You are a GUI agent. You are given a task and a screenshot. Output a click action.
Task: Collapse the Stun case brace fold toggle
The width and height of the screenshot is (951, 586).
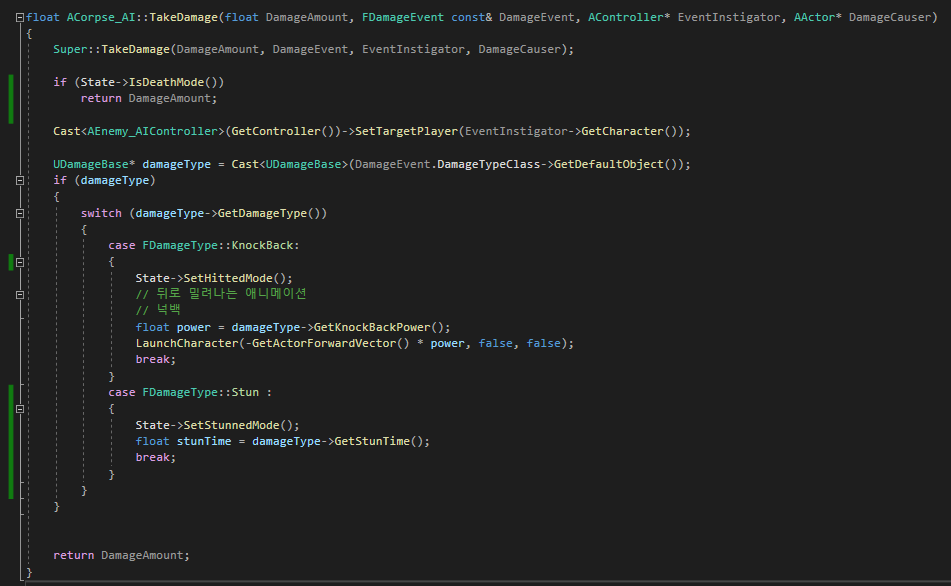(19, 409)
